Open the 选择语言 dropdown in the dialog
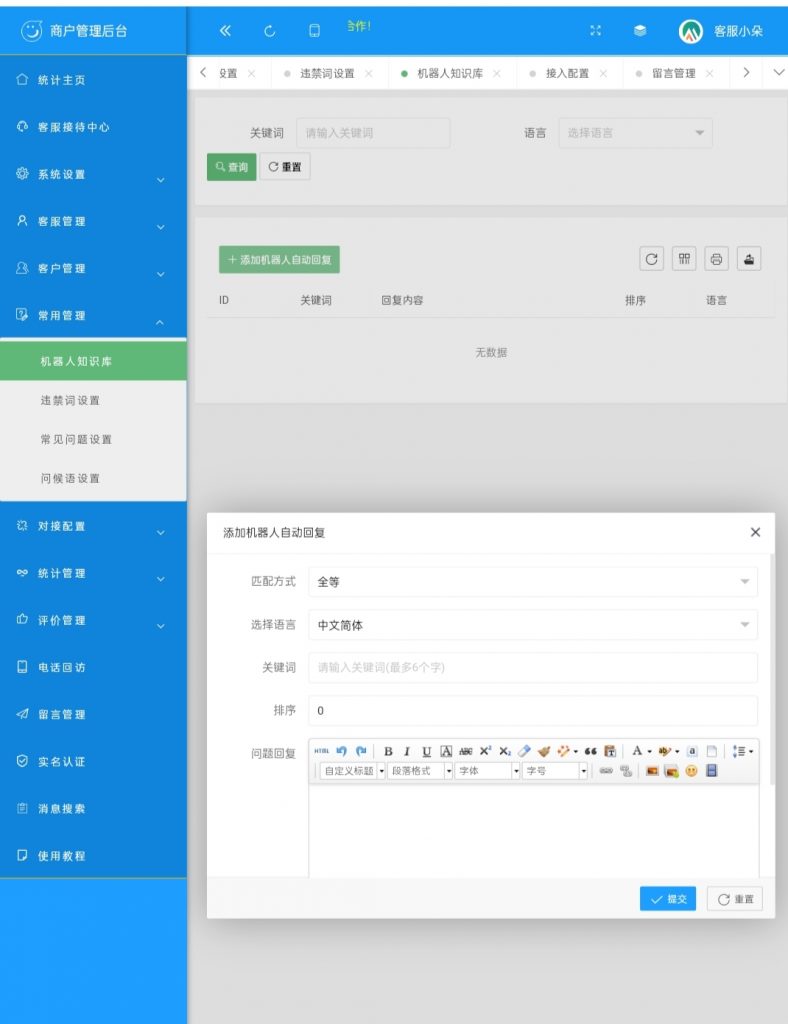The image size is (788, 1024). (x=532, y=625)
